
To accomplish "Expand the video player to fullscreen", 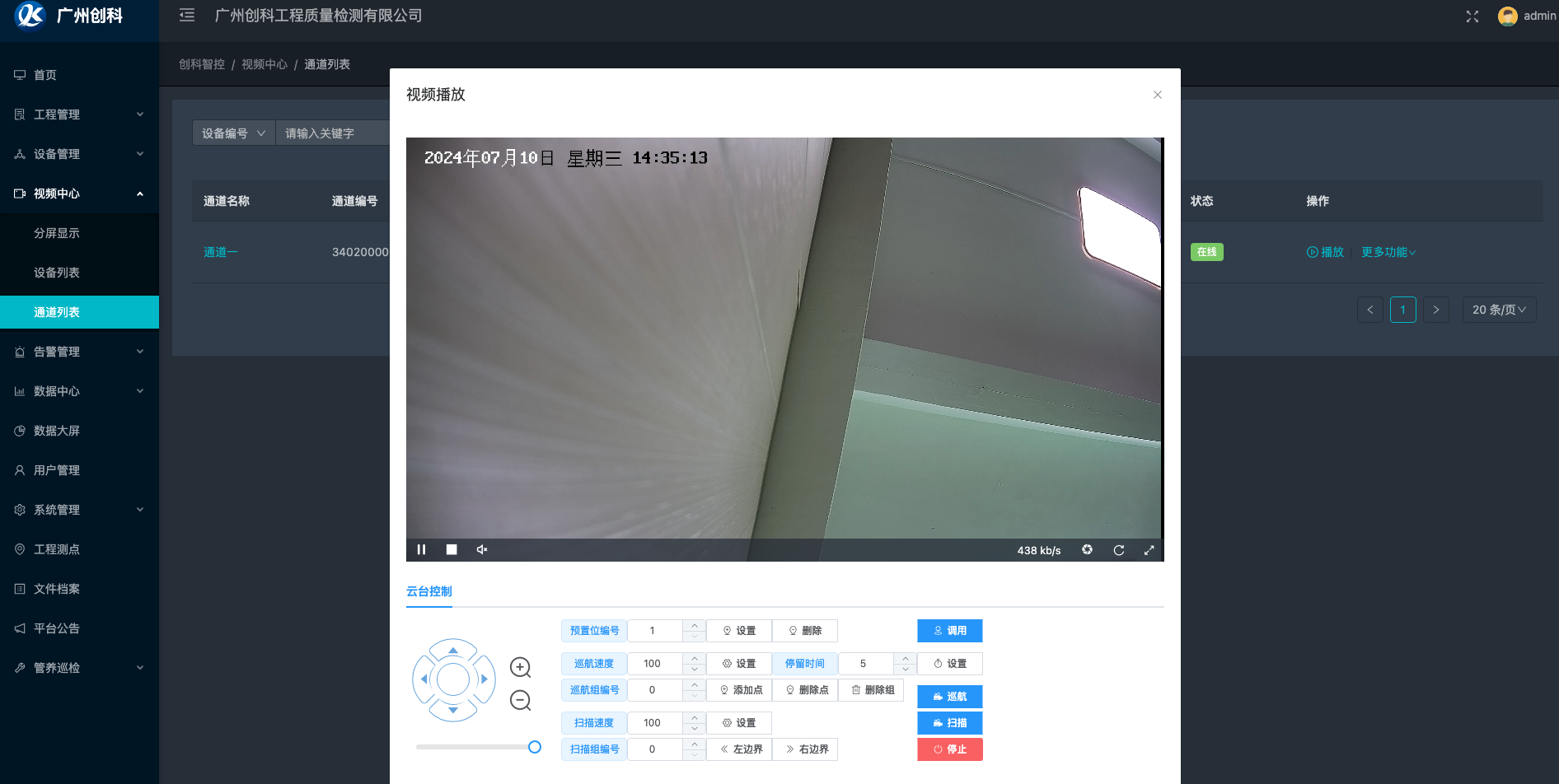I will tap(1149, 549).
